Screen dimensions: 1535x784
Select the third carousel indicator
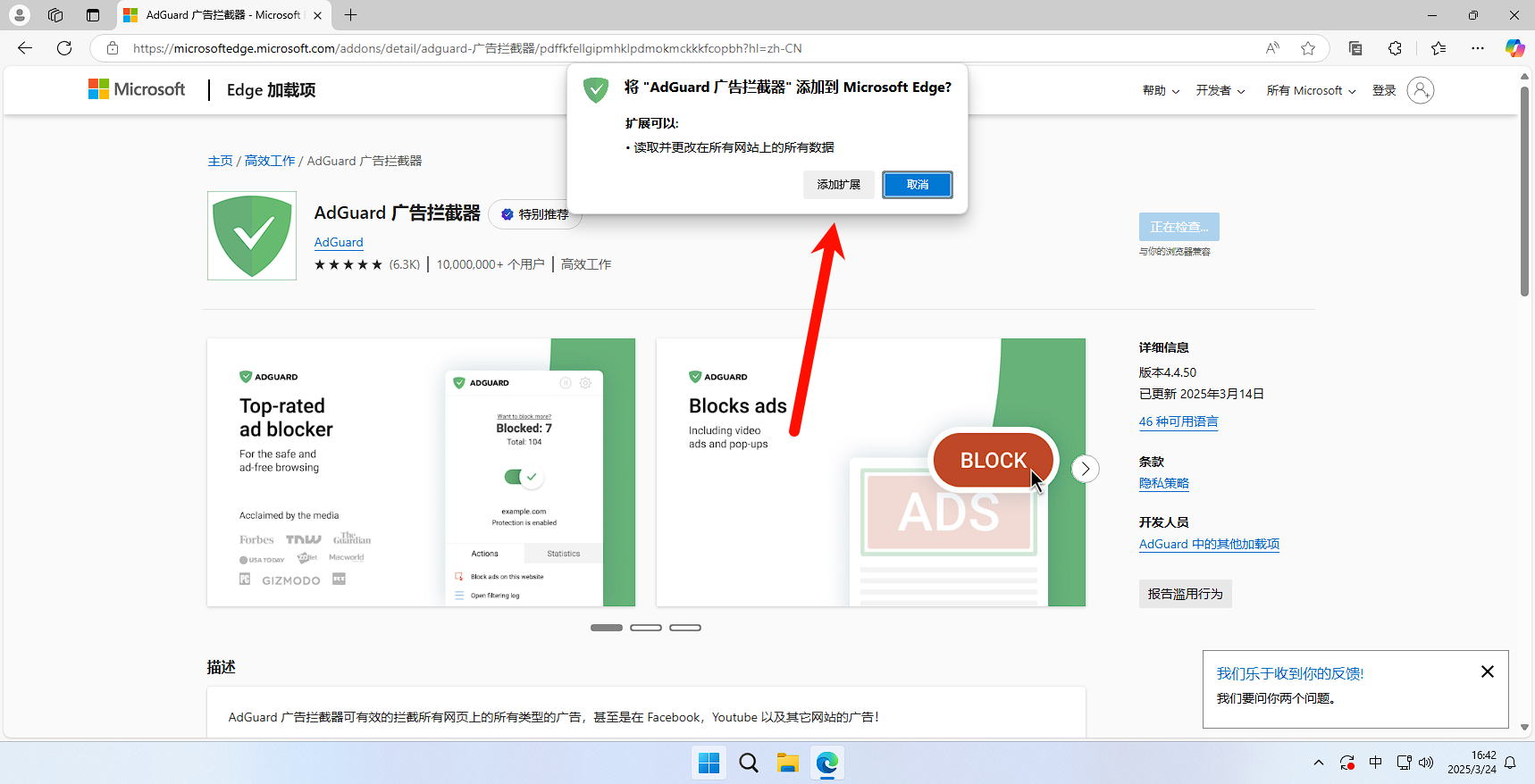coord(685,628)
